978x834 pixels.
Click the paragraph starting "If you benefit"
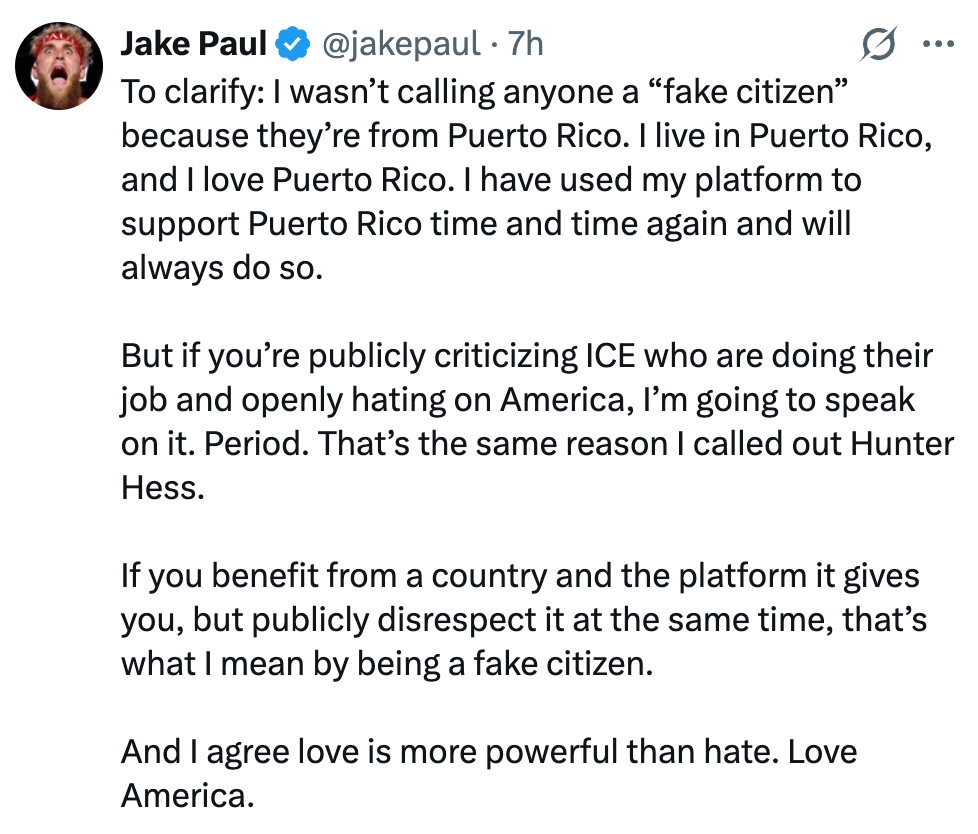[x=520, y=620]
